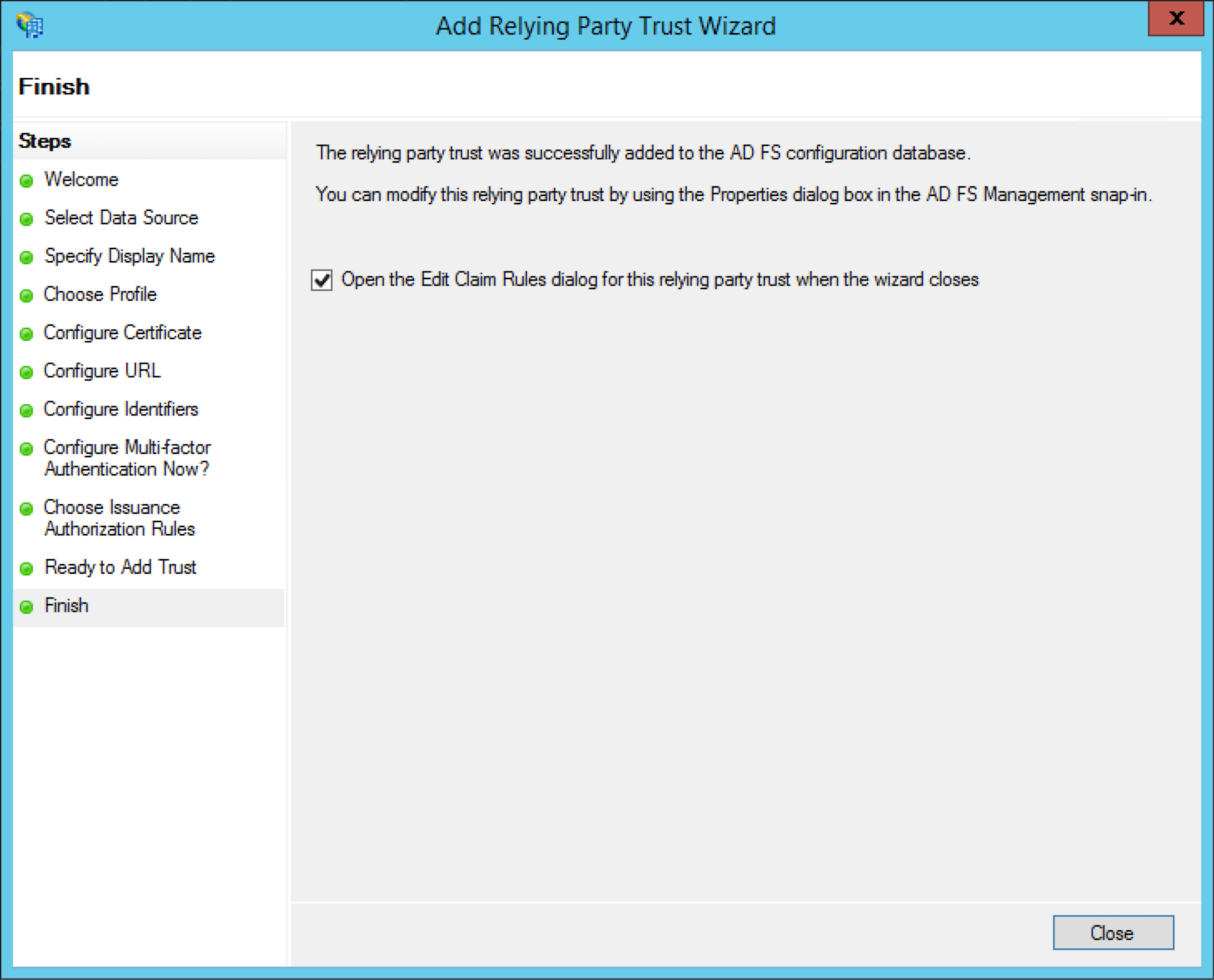The image size is (1214, 980).
Task: Click green bullet beside Configure Certificate
Action: point(26,334)
